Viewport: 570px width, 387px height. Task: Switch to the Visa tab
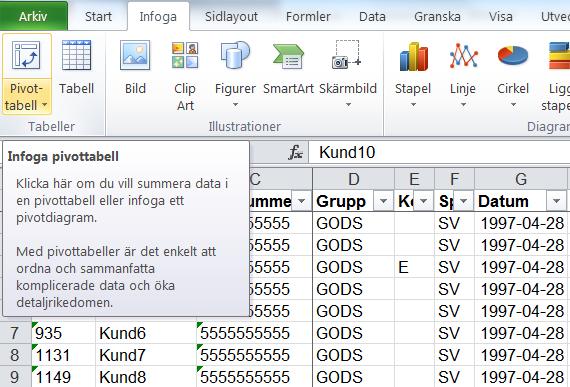click(501, 16)
